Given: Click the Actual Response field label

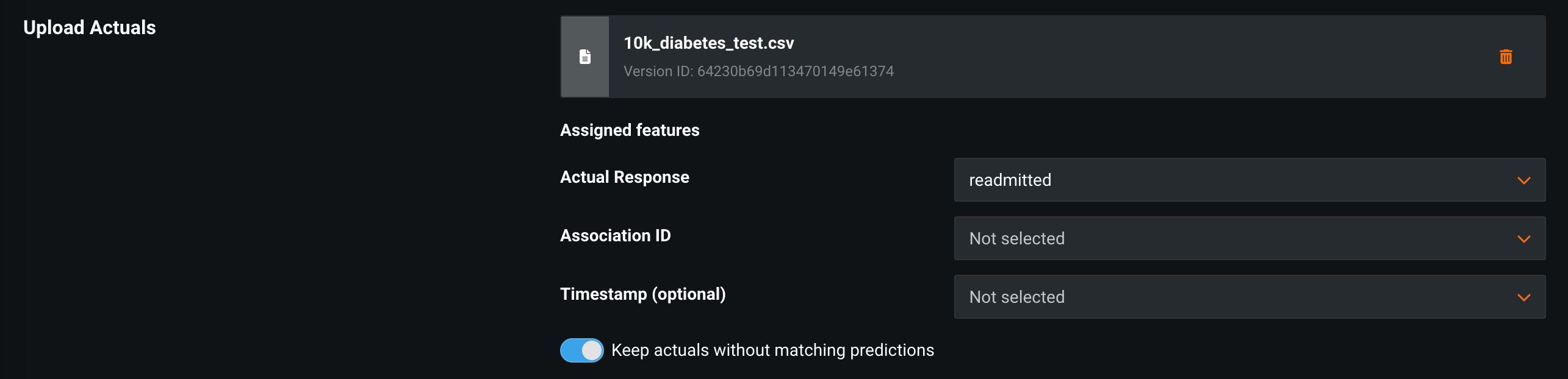Looking at the screenshot, I should click(625, 177).
